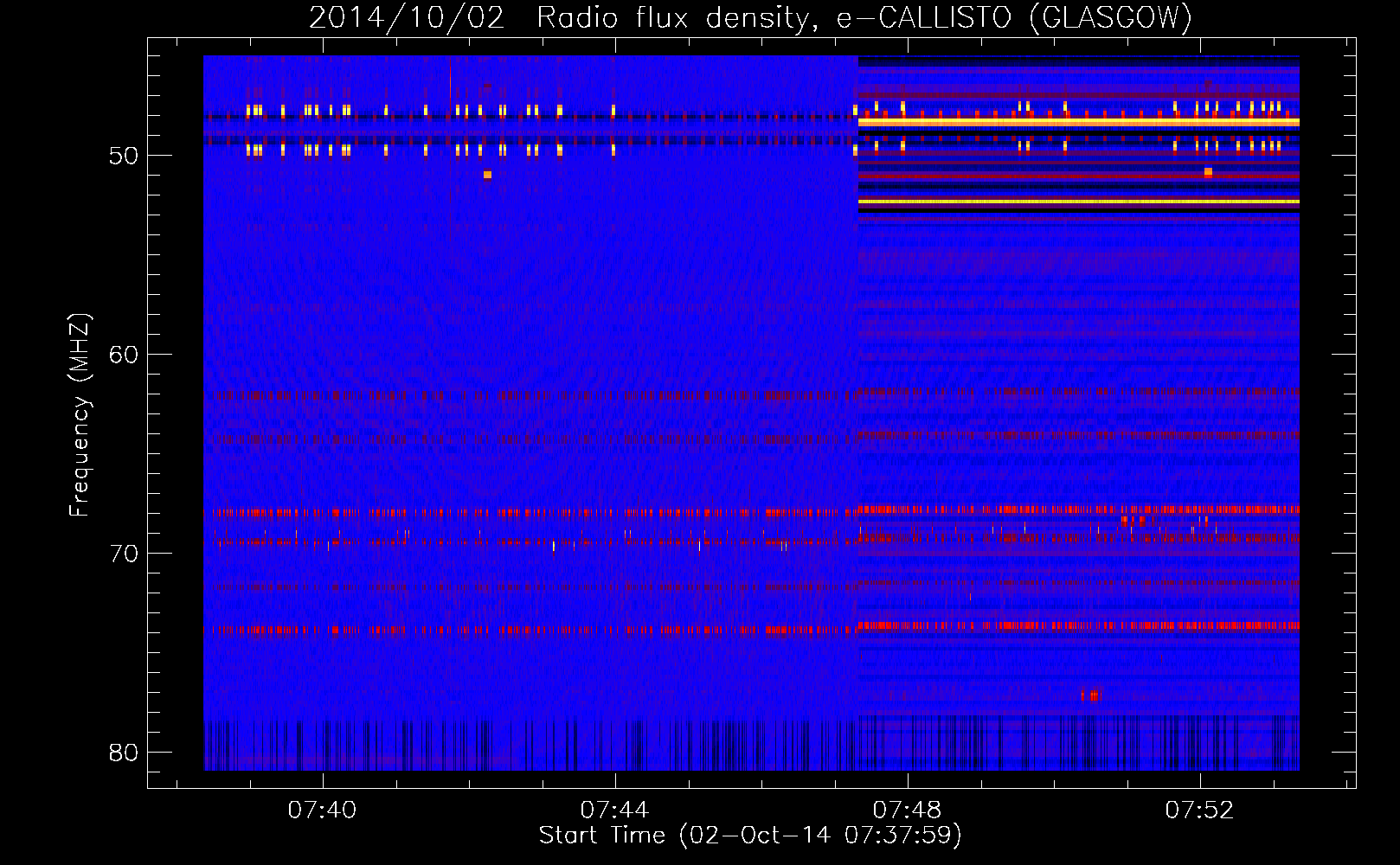
Task: Click the 07:52 time axis label
Action: 1199,810
